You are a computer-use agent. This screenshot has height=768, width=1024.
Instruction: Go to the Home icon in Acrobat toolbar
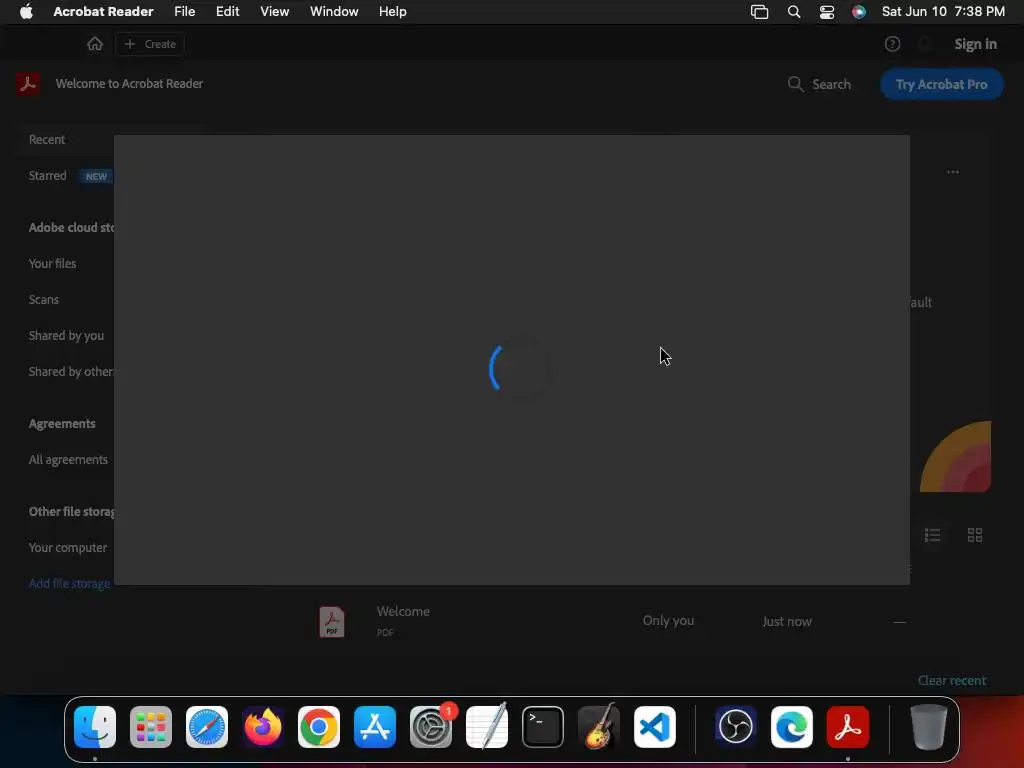95,44
